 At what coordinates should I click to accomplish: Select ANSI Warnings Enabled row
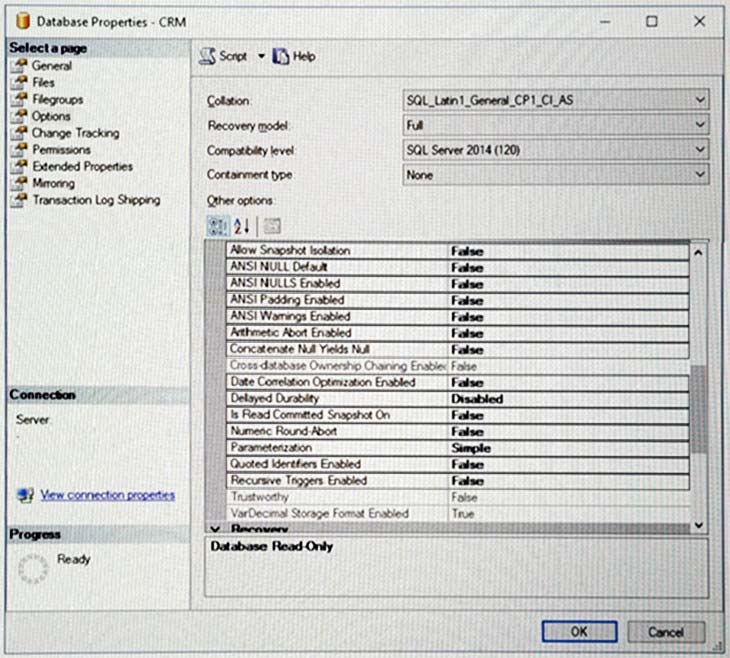tap(458, 317)
